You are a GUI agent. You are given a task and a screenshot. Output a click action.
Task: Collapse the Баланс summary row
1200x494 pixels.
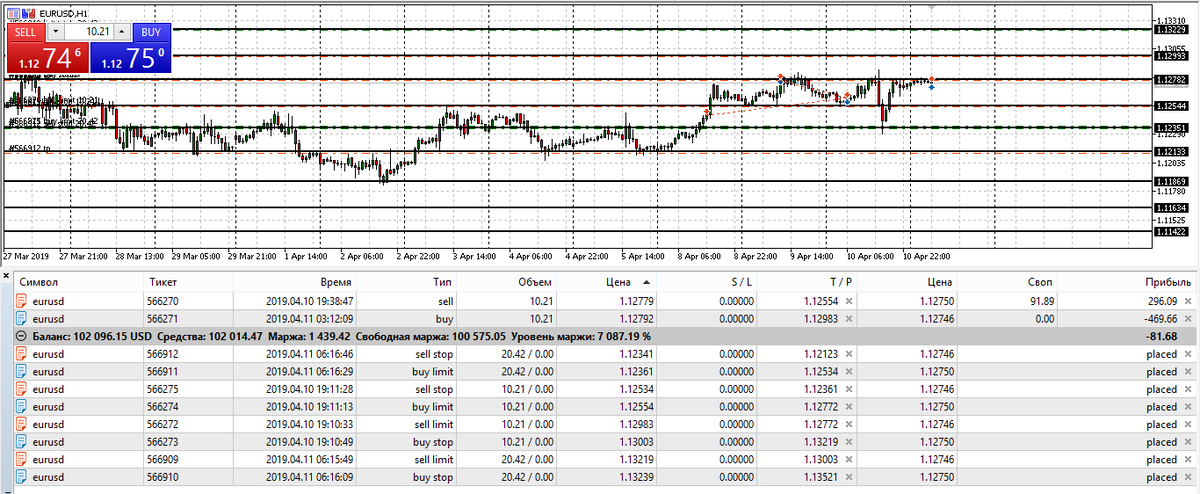[x=22, y=336]
